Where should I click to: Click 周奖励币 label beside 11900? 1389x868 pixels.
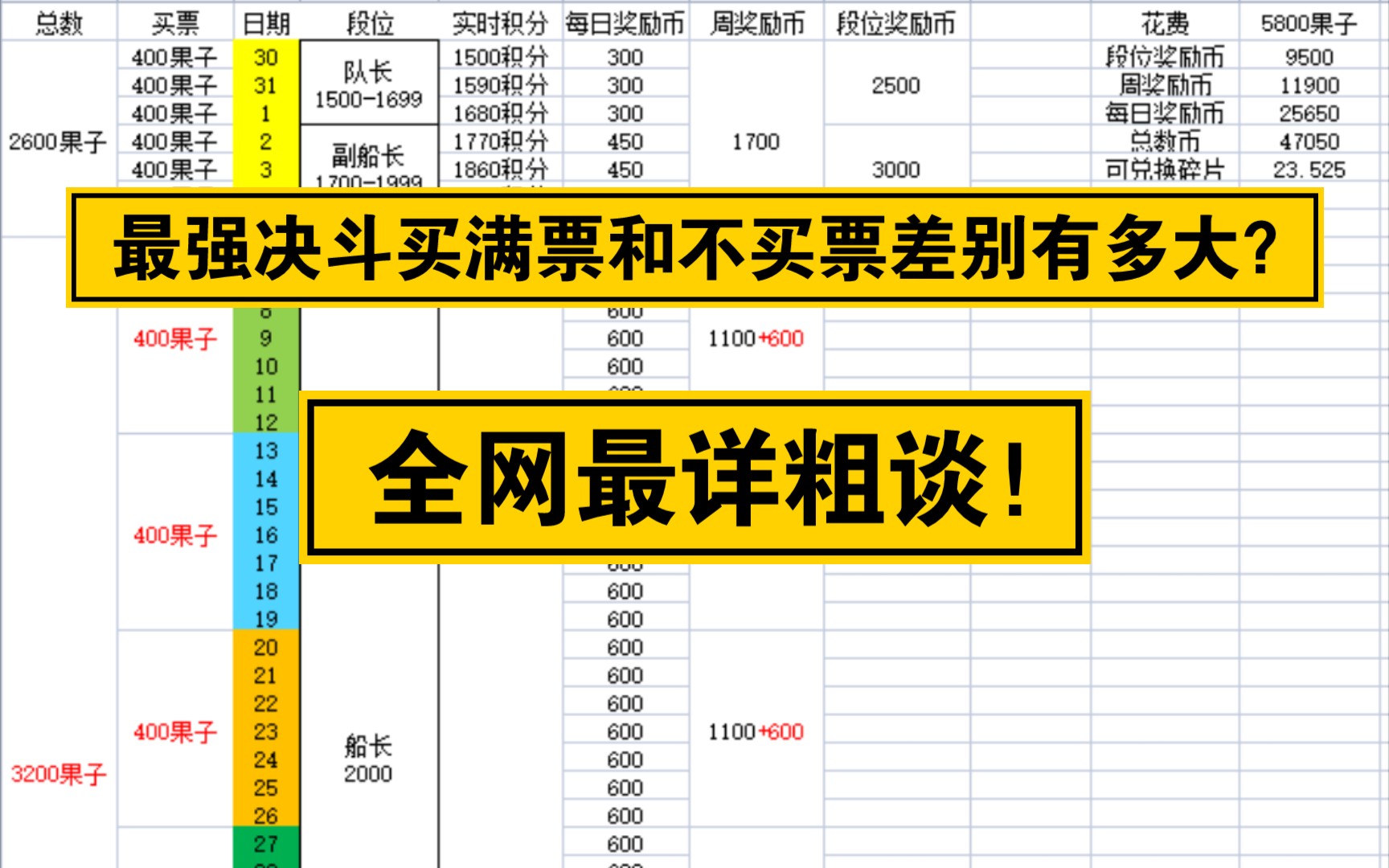1165,85
